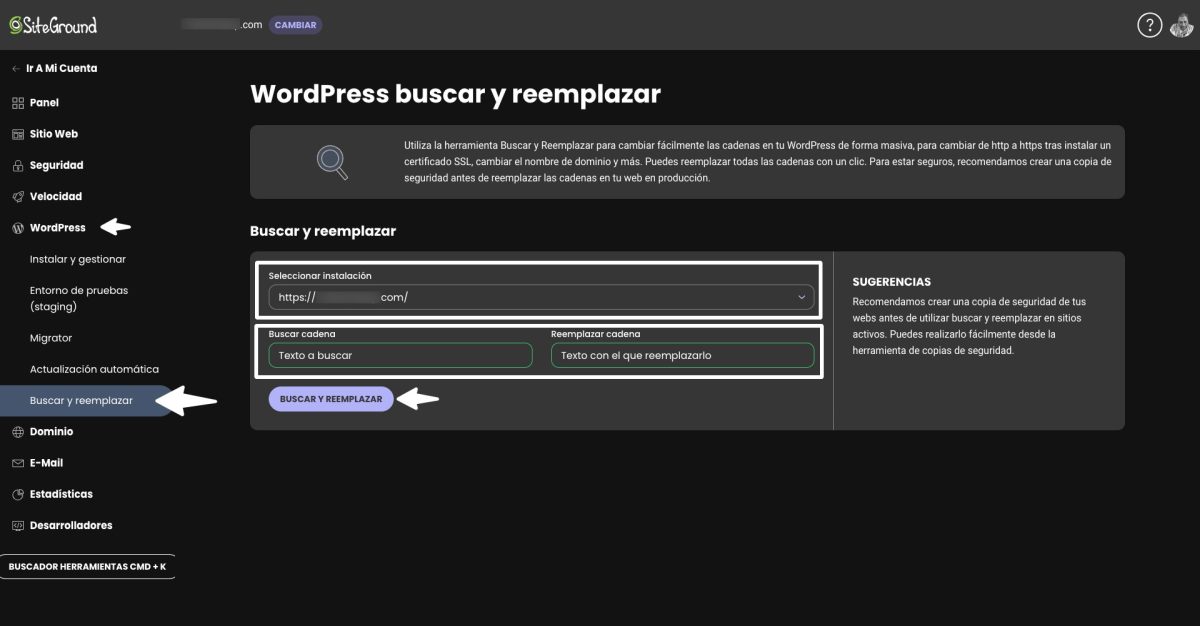Click the Velocidad speedometer icon
1200x626 pixels.
[16, 196]
